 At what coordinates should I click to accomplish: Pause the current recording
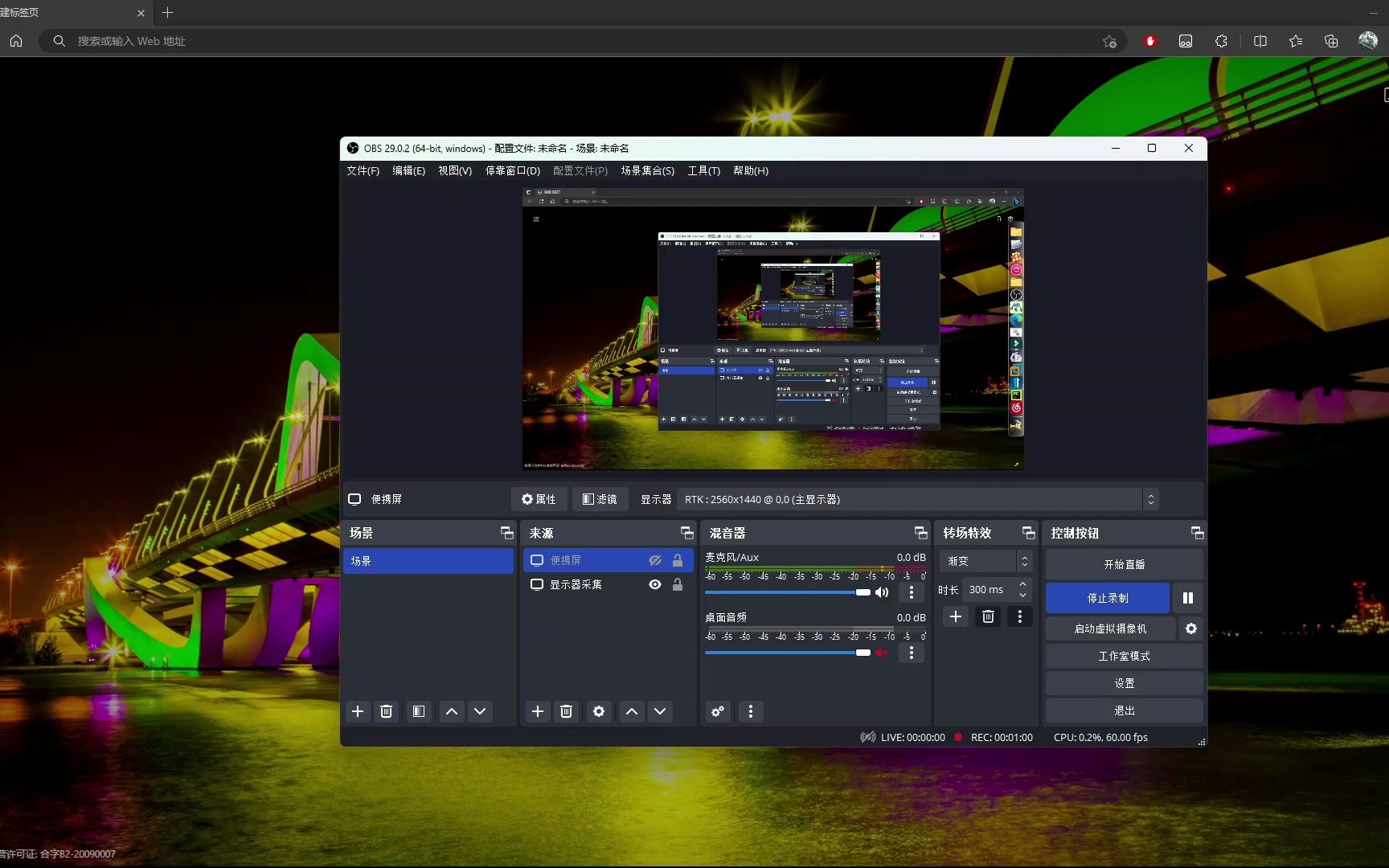(1187, 598)
